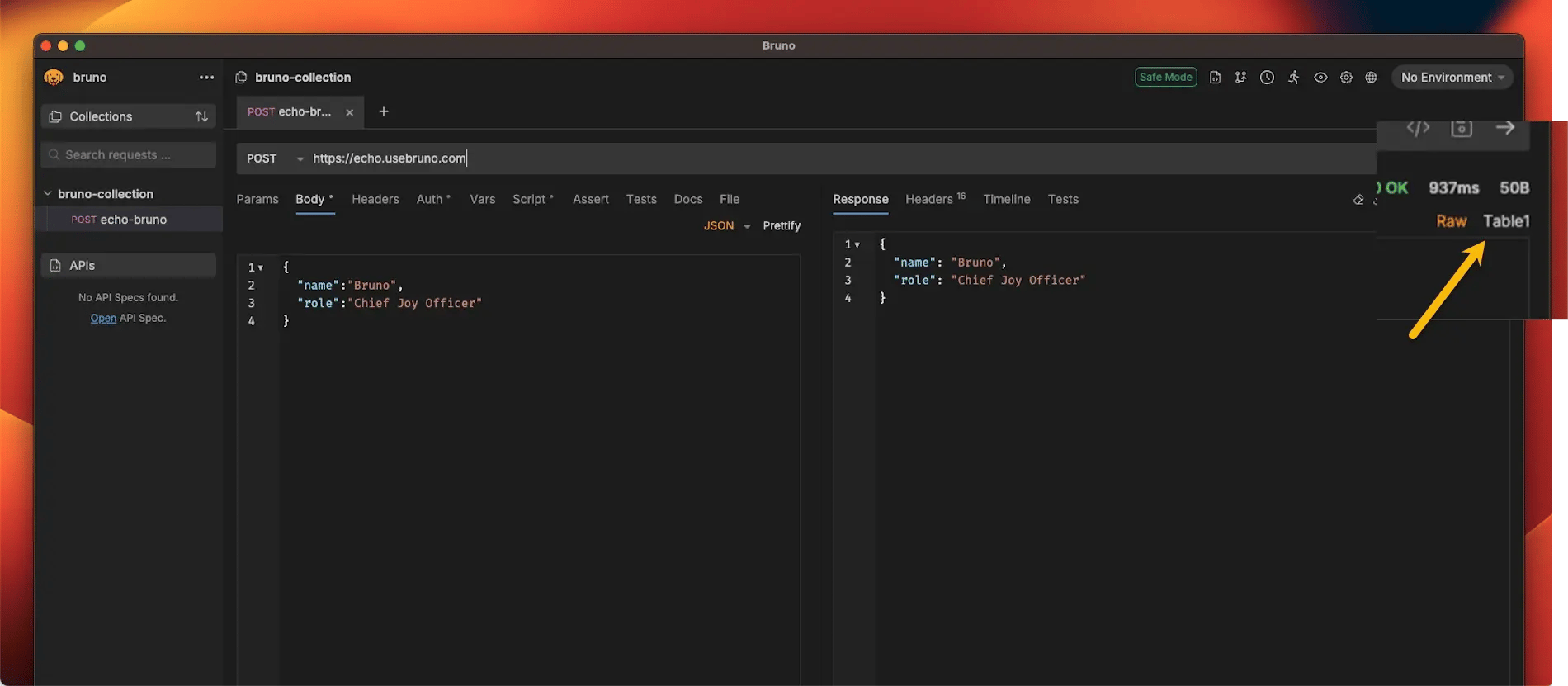Focus the Search requests field

[129, 154]
